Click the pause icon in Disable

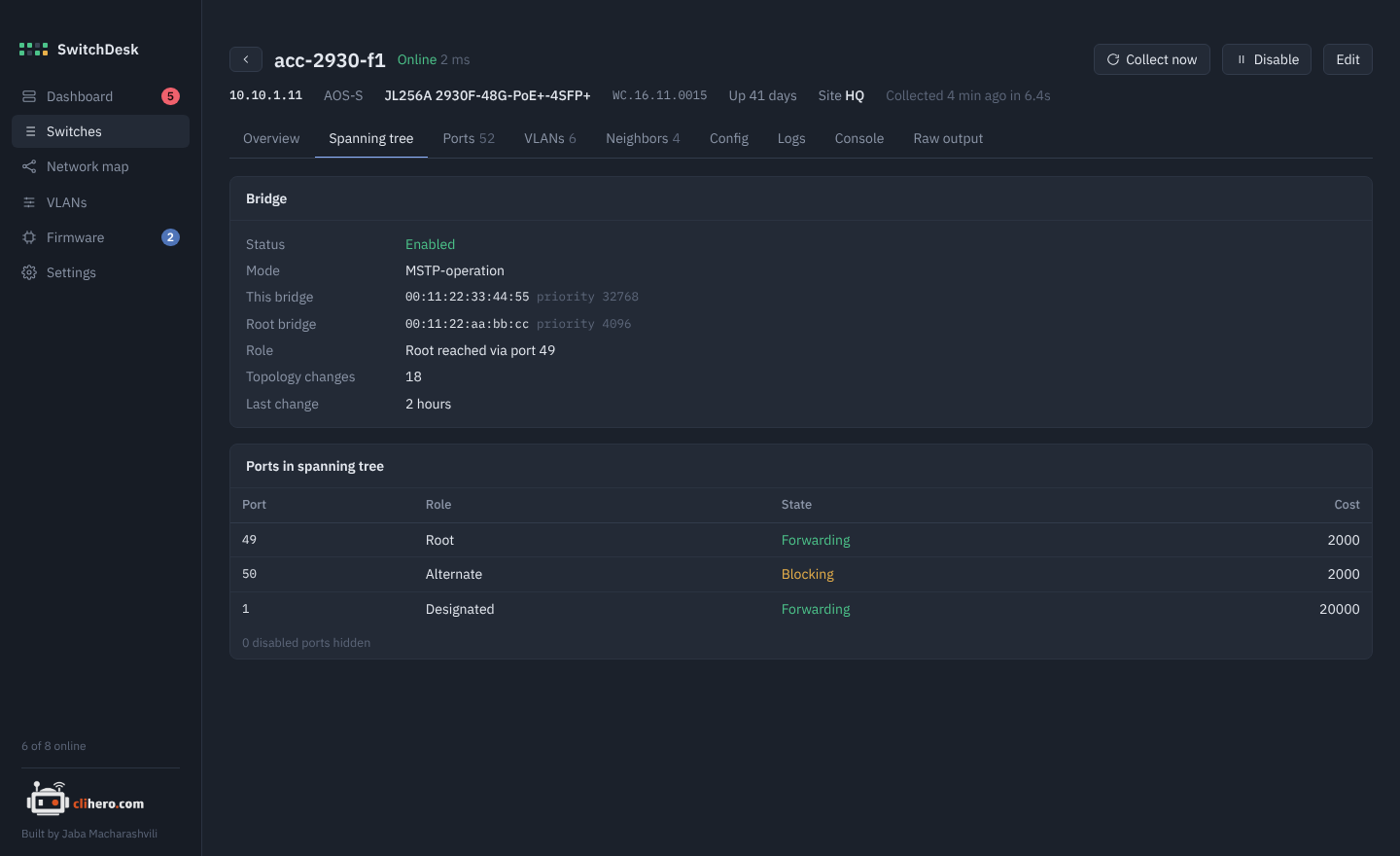pyautogui.click(x=1242, y=59)
